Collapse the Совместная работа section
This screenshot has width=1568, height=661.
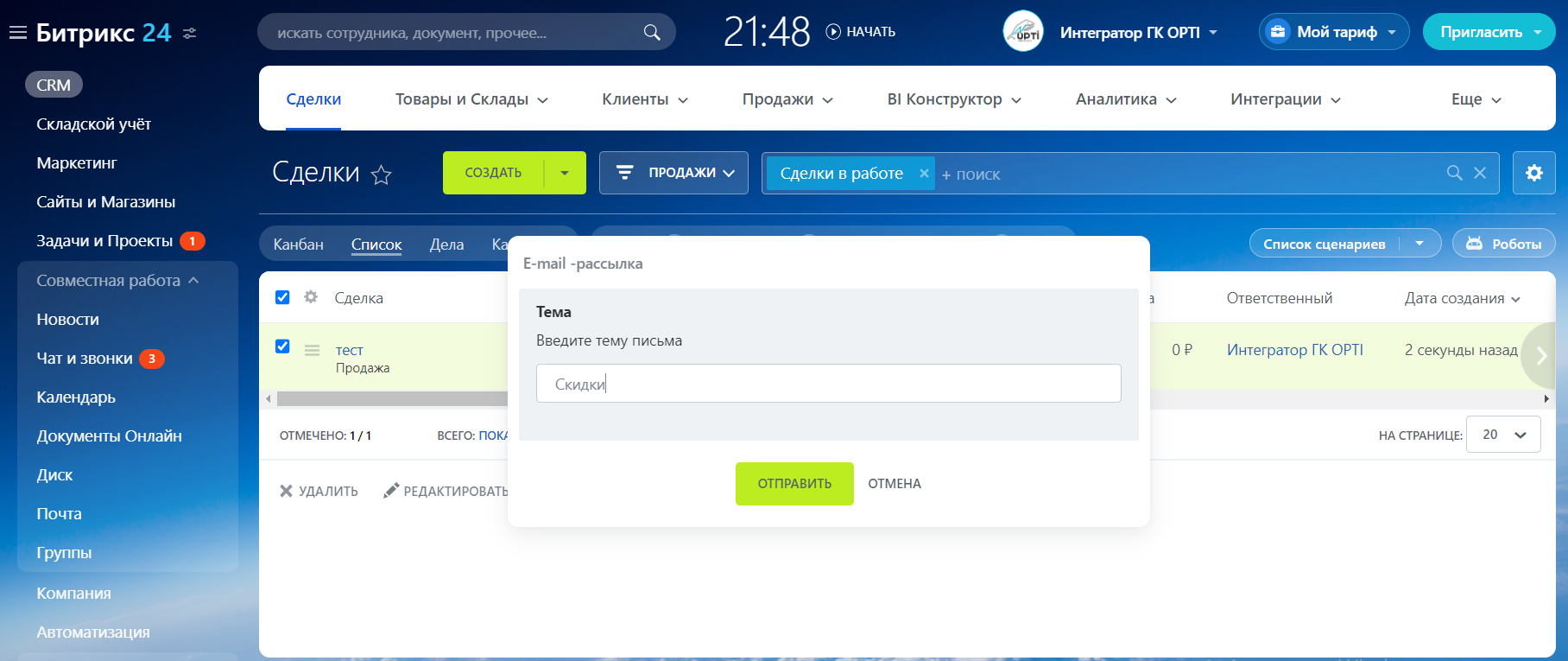coord(117,281)
